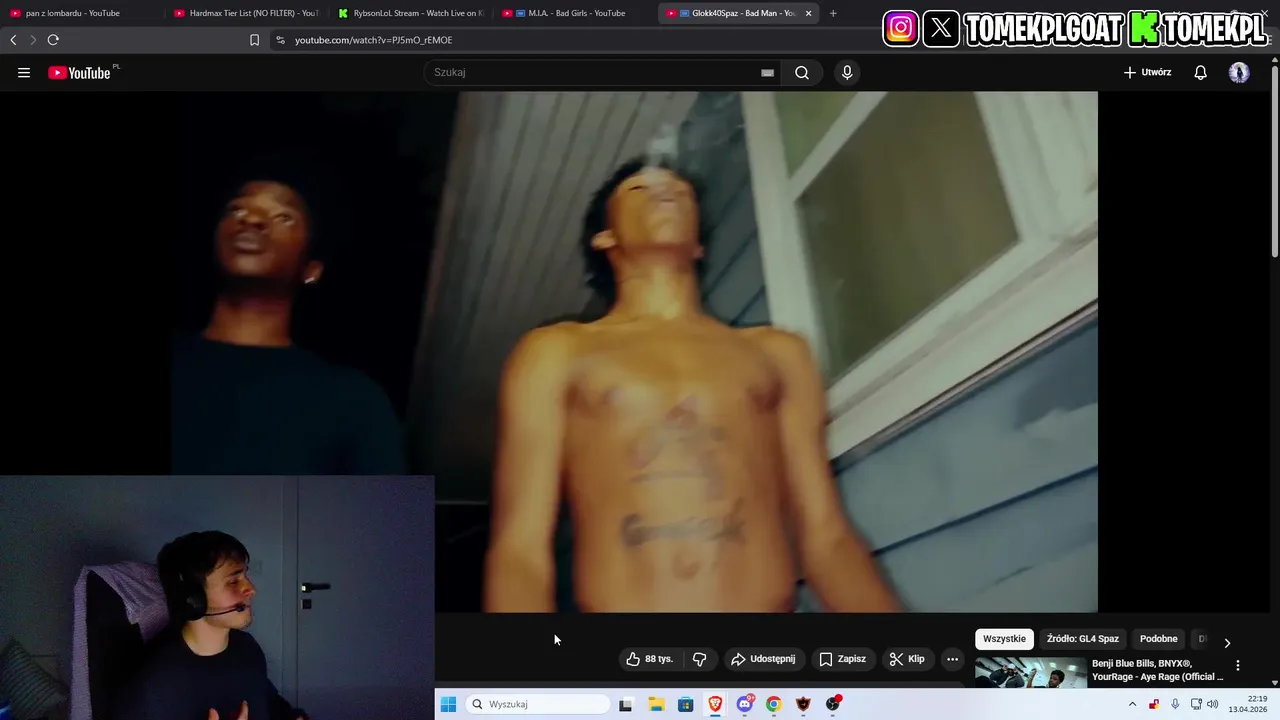Switch to Hardmax Tier List tab
Viewport: 1280px width, 720px height.
click(245, 13)
